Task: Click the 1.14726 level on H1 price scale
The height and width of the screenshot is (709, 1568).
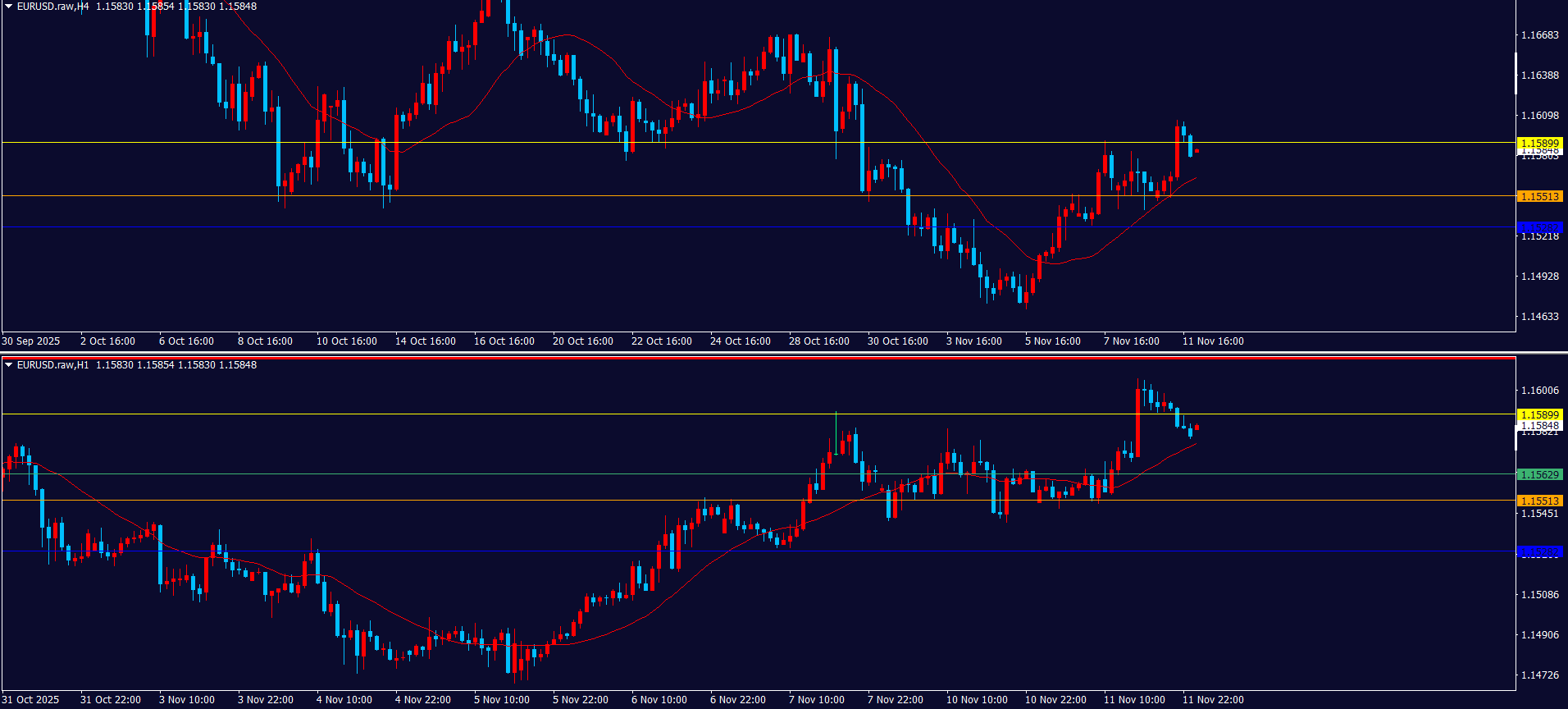Action: (x=1539, y=675)
